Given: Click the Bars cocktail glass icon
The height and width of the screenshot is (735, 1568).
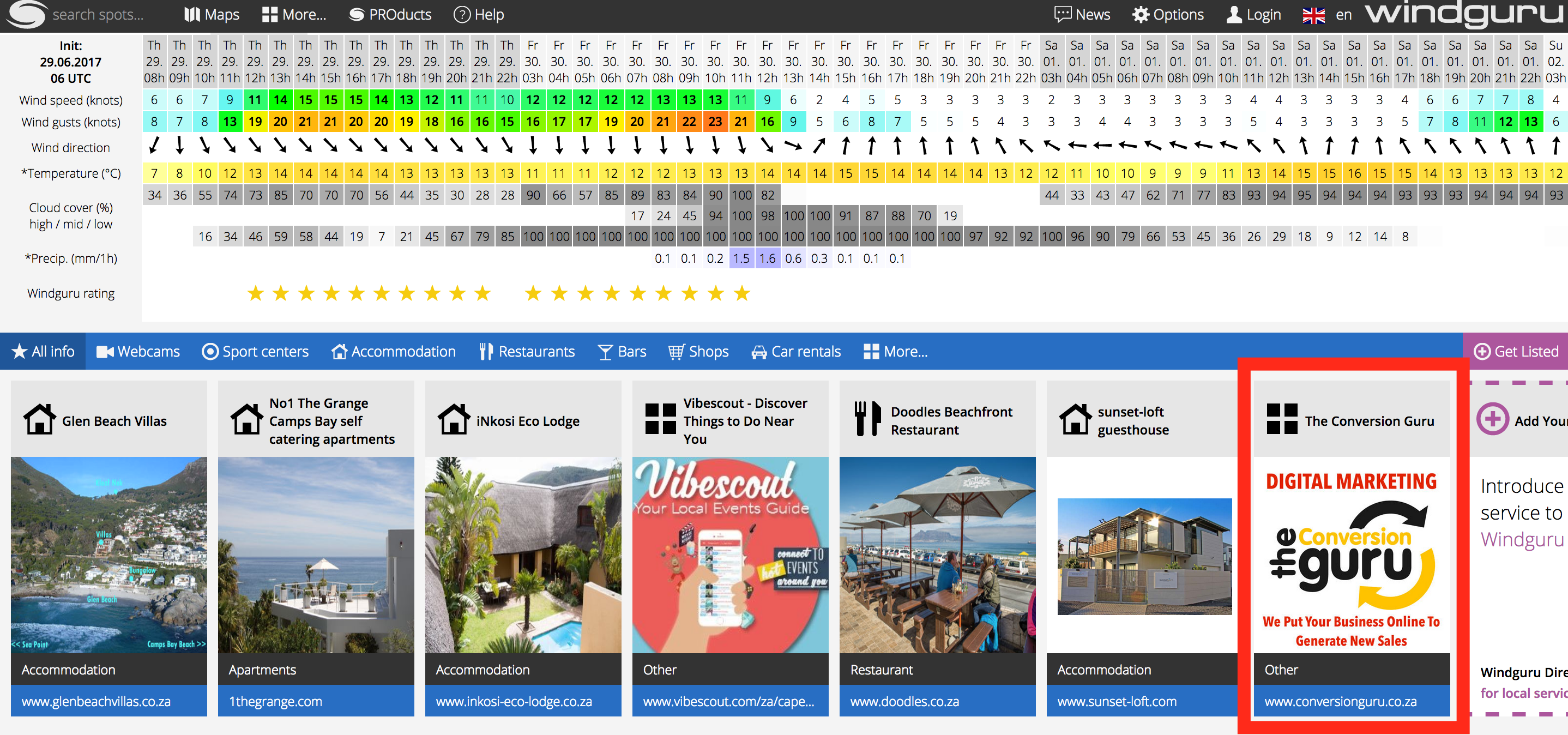Looking at the screenshot, I should pos(605,352).
